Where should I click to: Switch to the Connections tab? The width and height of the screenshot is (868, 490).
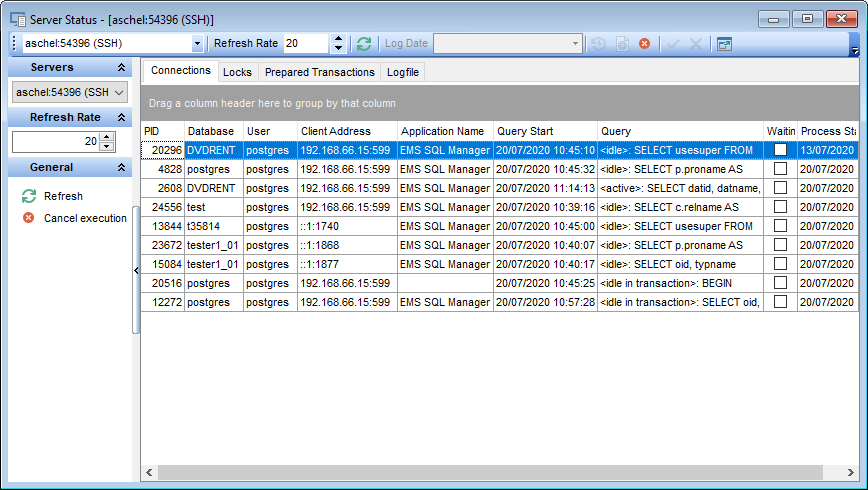180,71
